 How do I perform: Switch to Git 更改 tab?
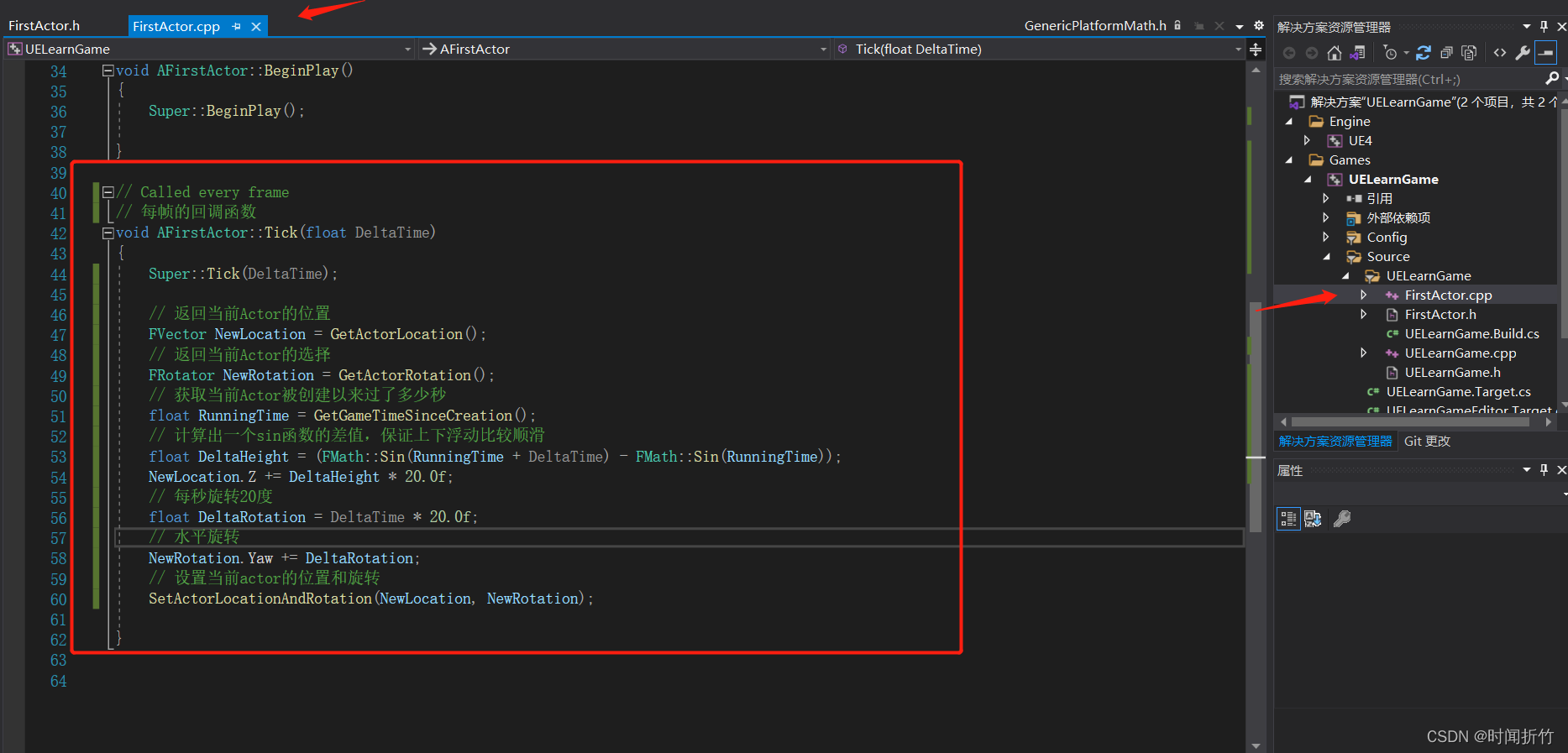(1427, 442)
